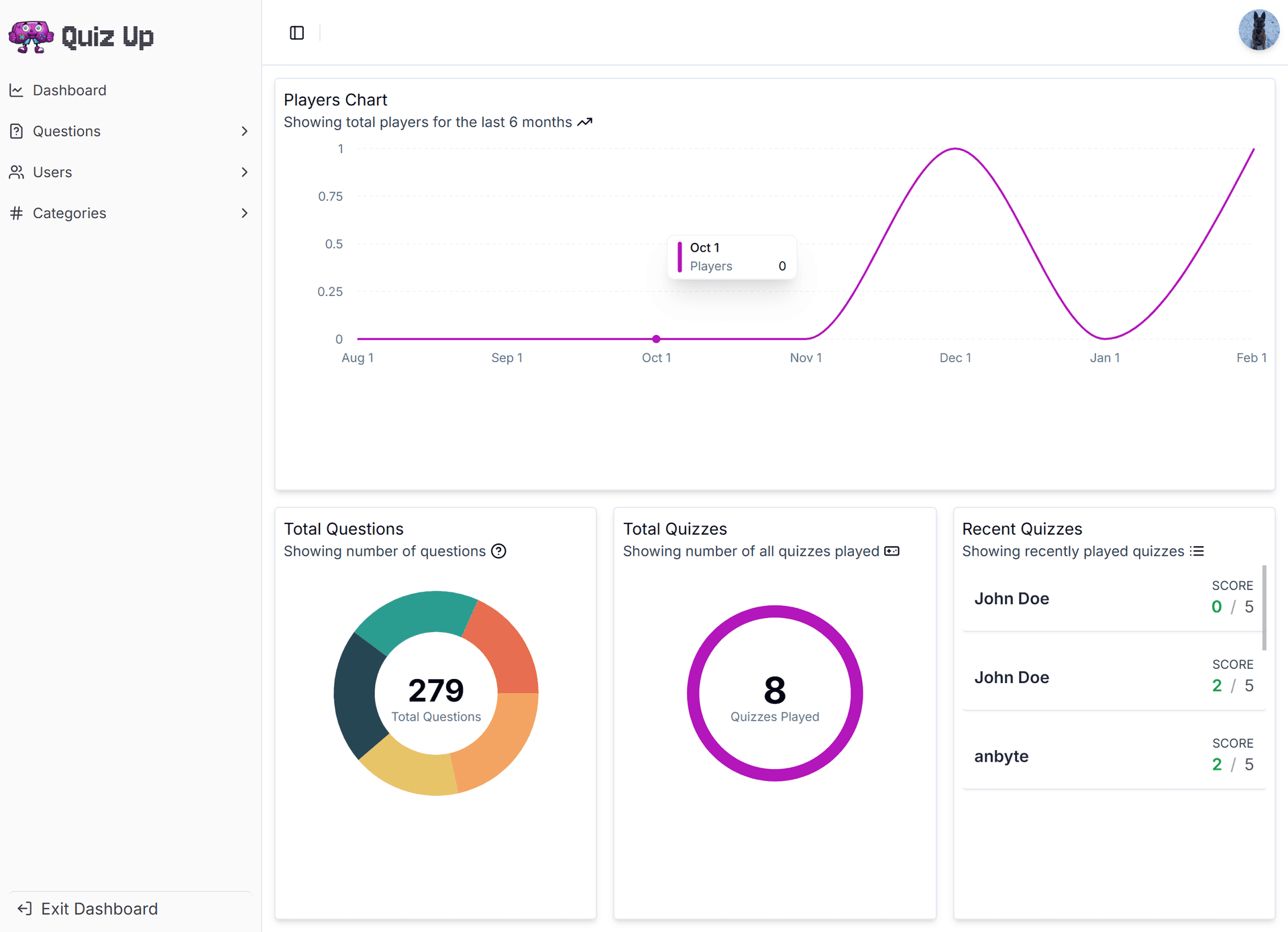1288x932 pixels.
Task: Click the Oct 1 data point on chart
Action: [x=656, y=339]
